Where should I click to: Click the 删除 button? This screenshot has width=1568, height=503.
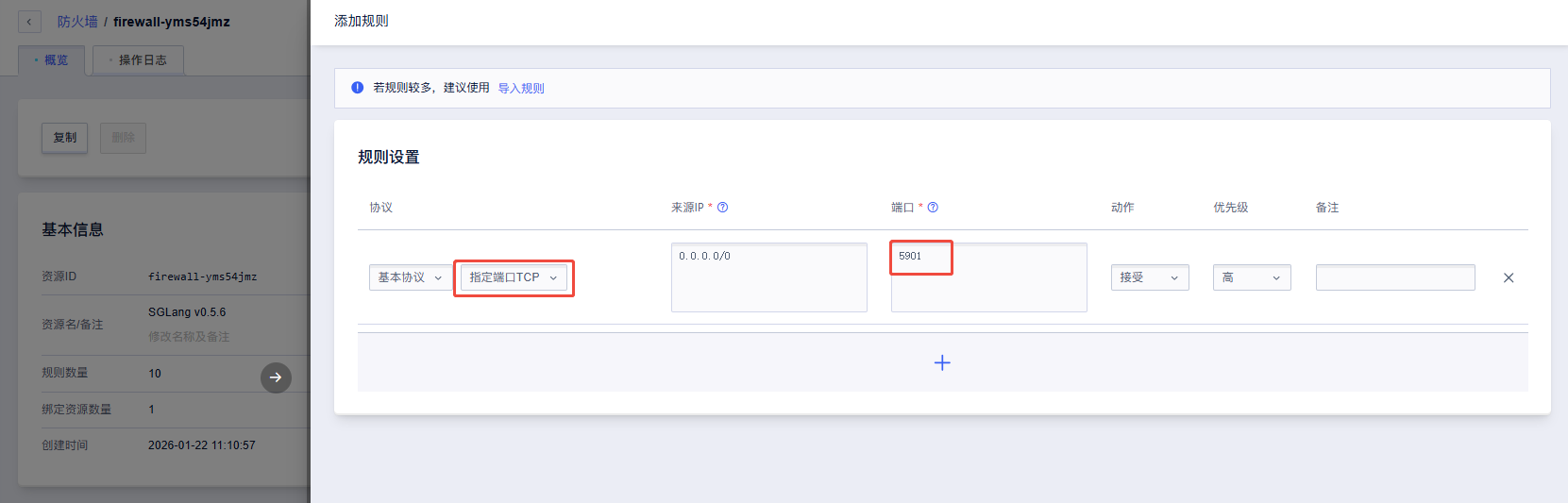click(x=123, y=138)
